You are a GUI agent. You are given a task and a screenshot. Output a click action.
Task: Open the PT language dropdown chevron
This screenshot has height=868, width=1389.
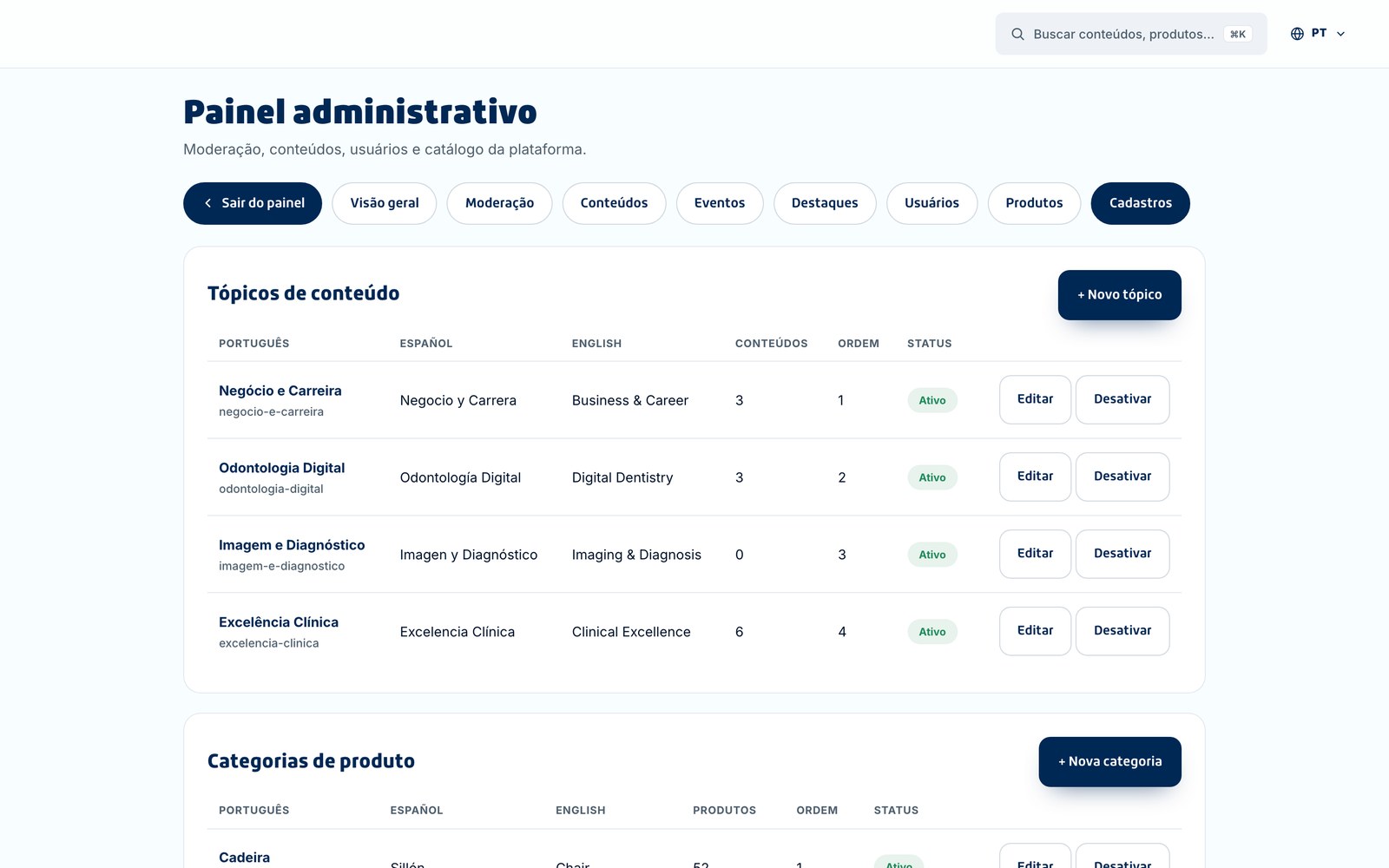(1340, 34)
